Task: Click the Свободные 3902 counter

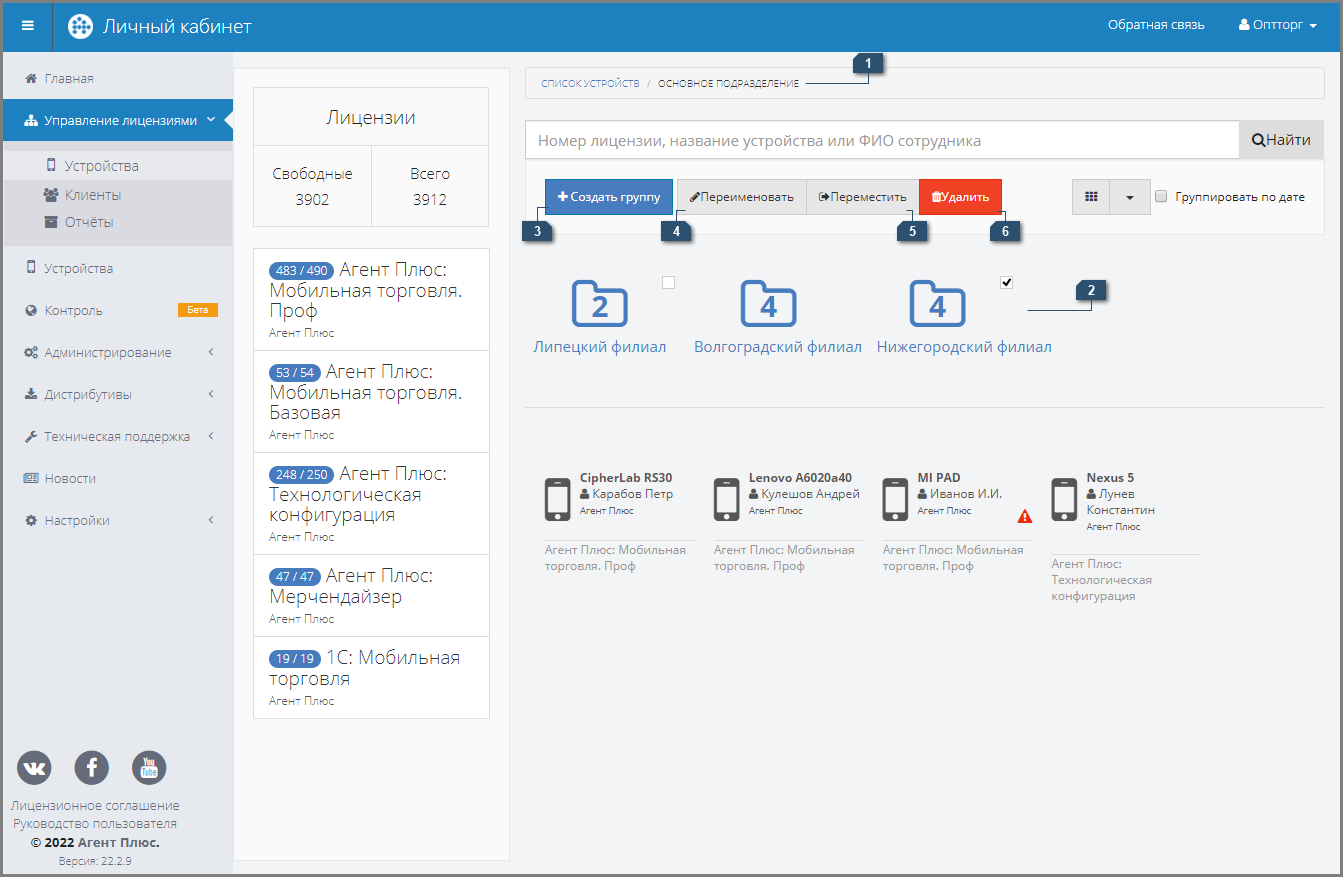Action: (312, 186)
